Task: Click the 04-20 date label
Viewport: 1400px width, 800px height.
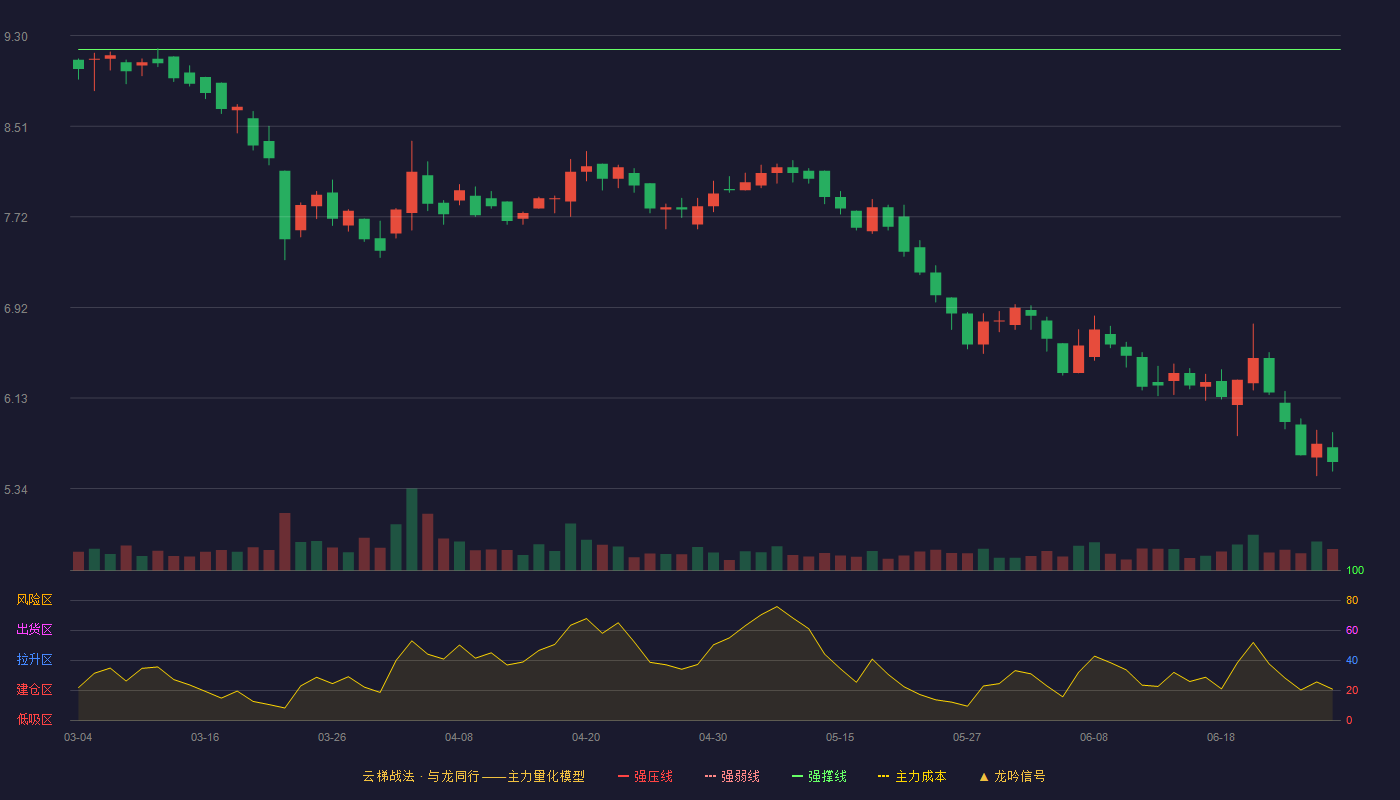Action: (586, 737)
